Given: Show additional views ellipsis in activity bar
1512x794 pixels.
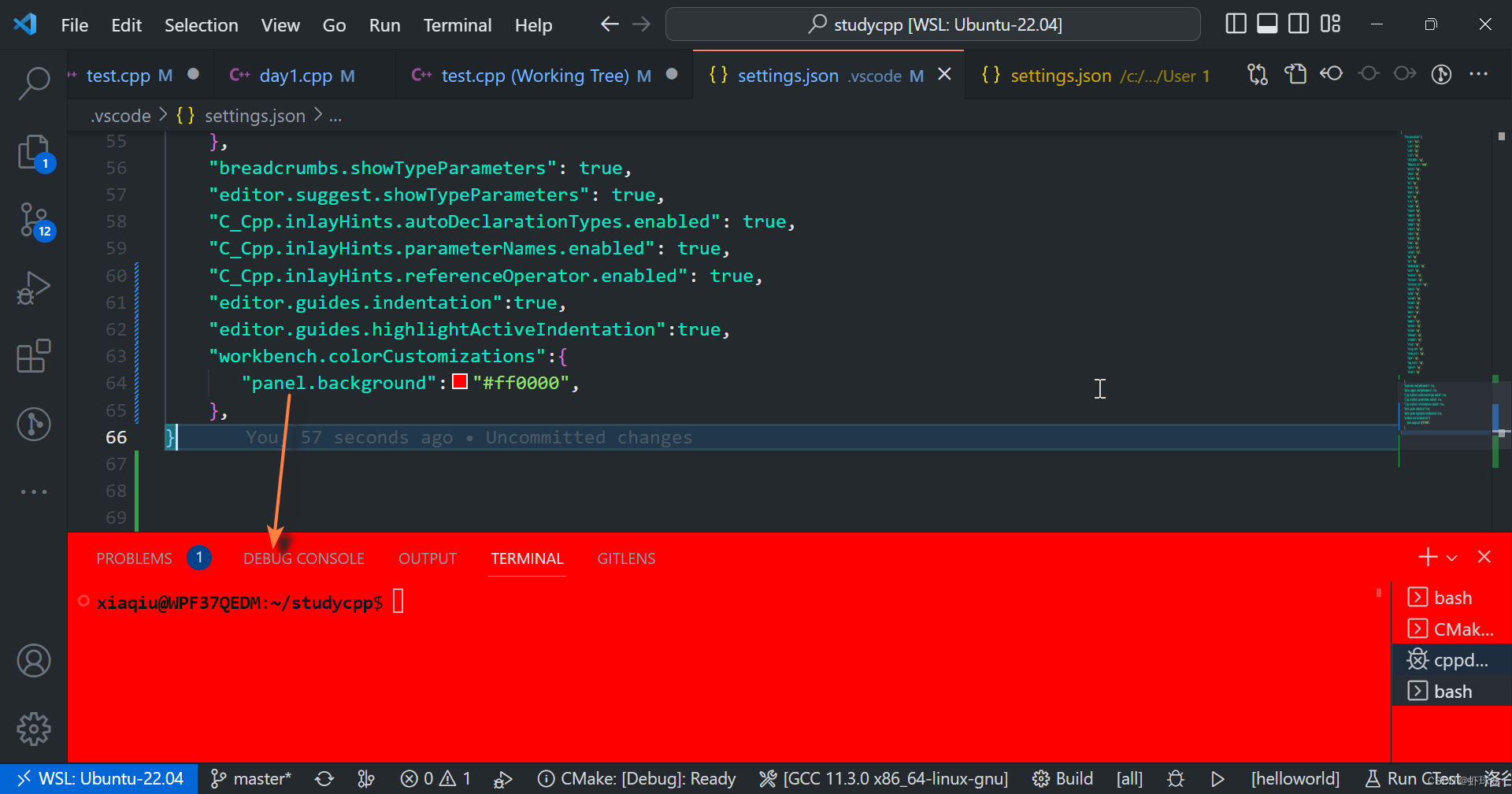Looking at the screenshot, I should pyautogui.click(x=34, y=492).
